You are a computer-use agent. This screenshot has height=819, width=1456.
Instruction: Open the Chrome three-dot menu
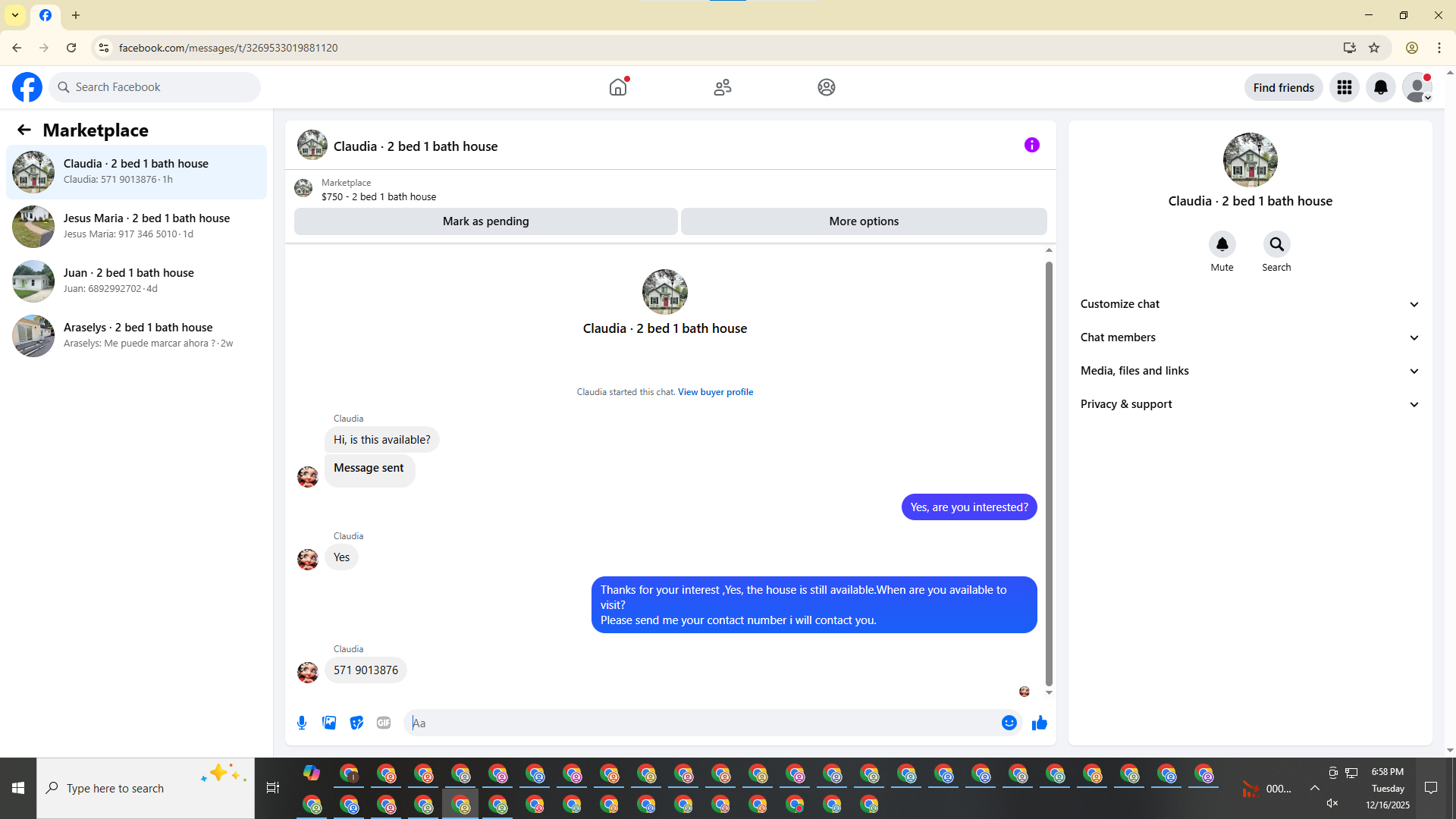click(1439, 48)
